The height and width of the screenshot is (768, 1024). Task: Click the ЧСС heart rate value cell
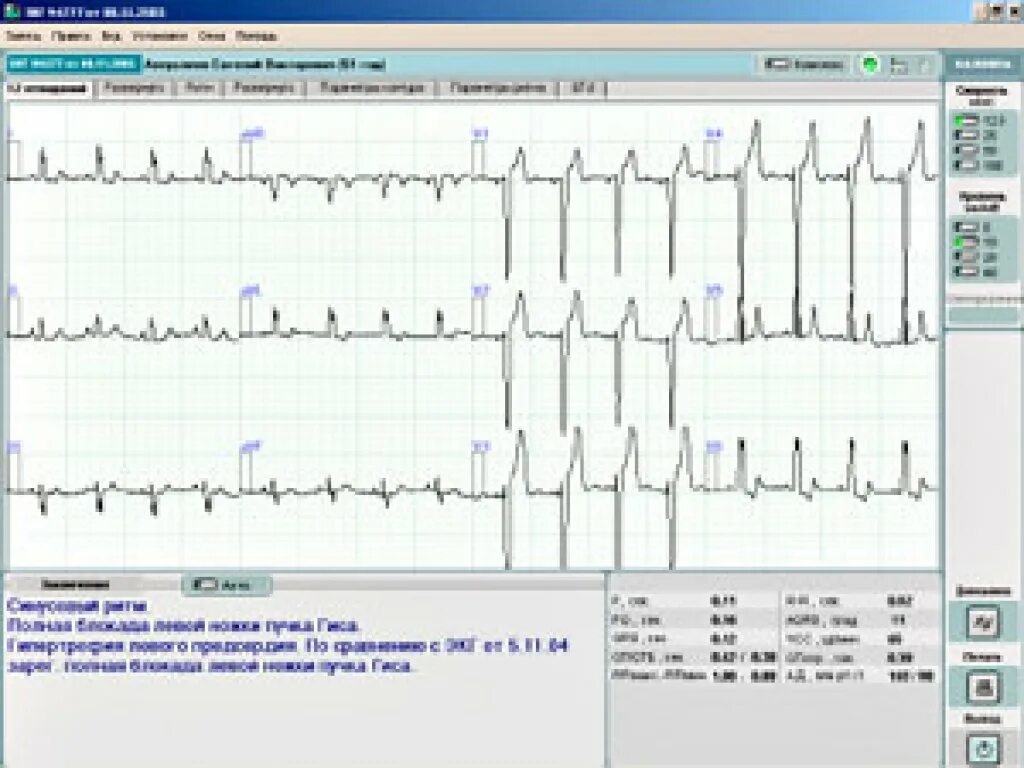coord(895,639)
